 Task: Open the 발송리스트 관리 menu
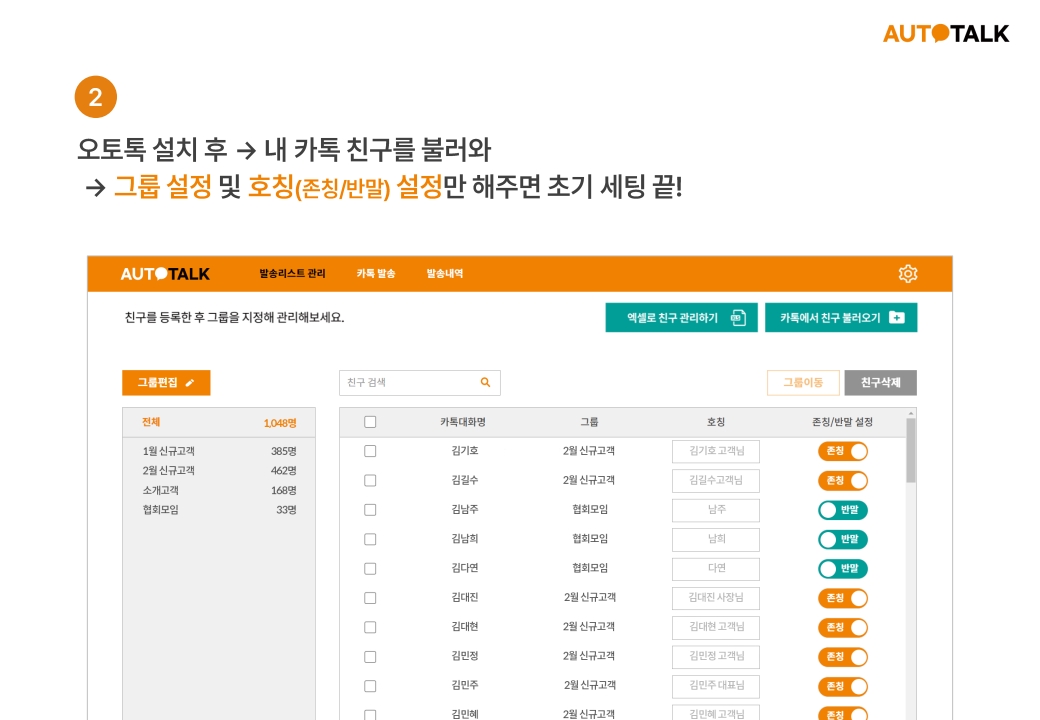coord(292,273)
